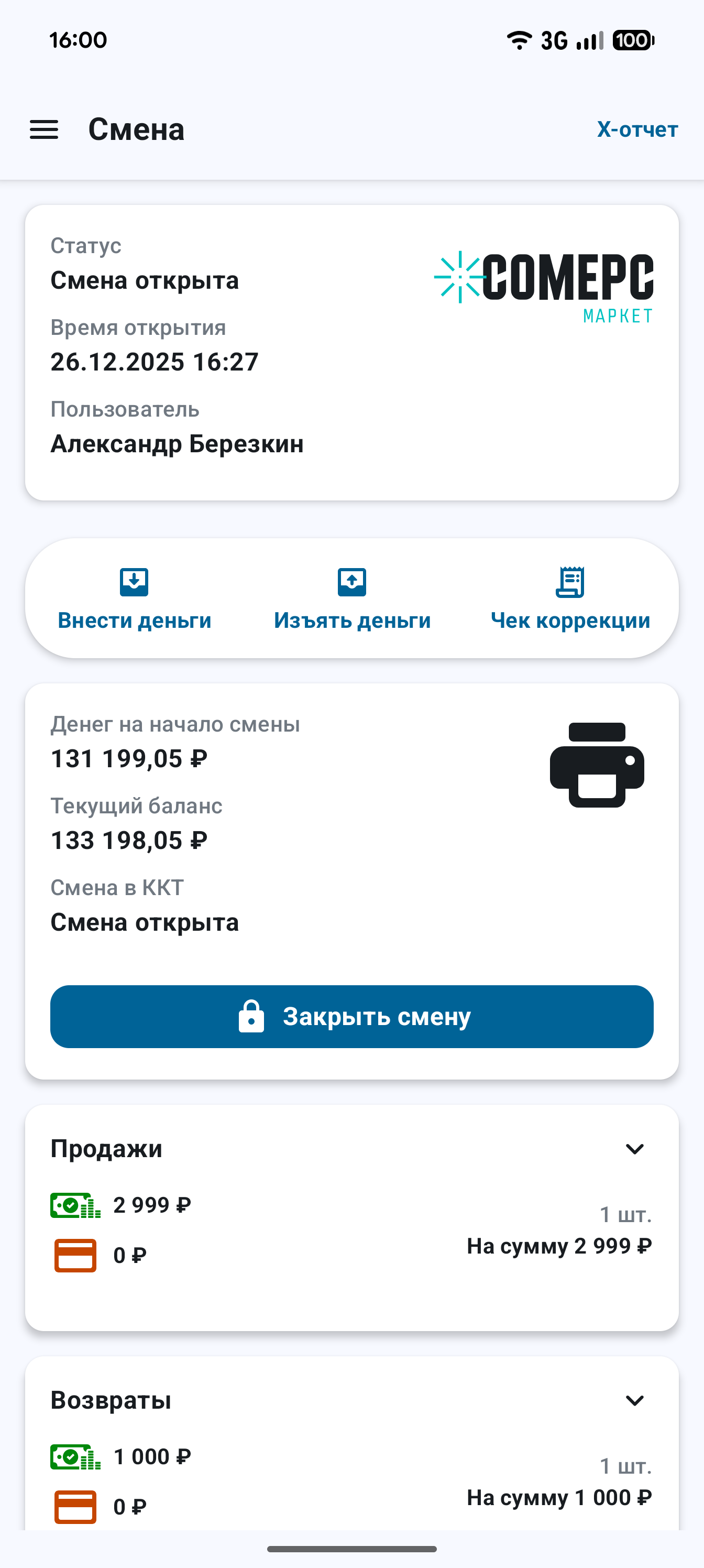Screen dimensions: 704x1568
Task: Expand the Возвраты section chevron
Action: [x=635, y=1401]
